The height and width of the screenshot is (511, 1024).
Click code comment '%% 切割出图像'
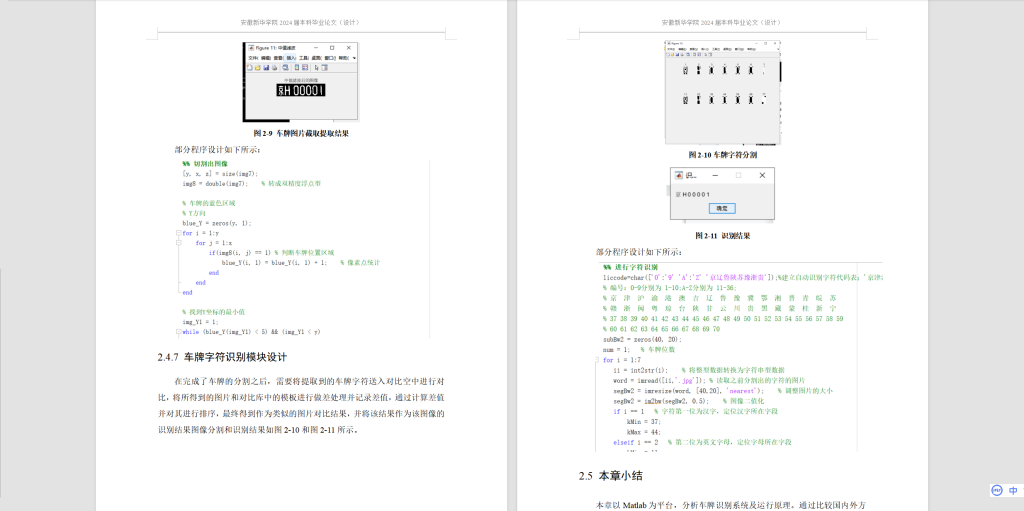click(x=205, y=163)
